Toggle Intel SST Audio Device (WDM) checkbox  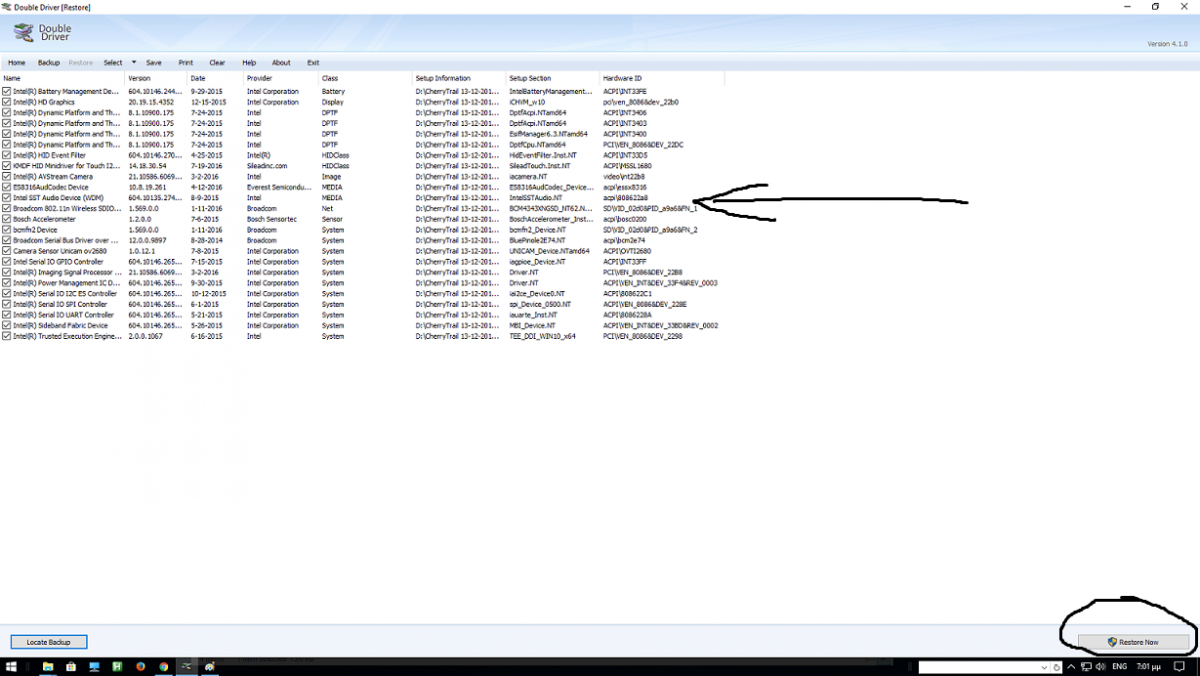coord(7,198)
